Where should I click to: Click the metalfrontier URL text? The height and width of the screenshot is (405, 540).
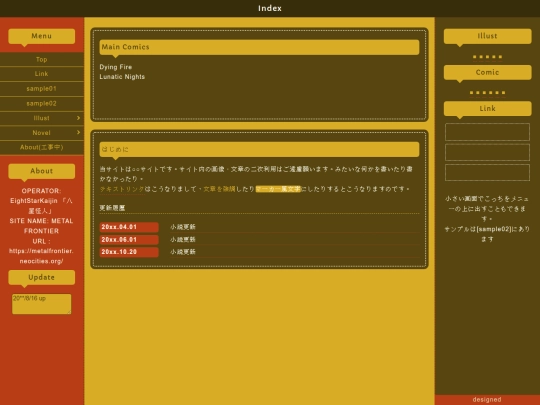[41, 256]
